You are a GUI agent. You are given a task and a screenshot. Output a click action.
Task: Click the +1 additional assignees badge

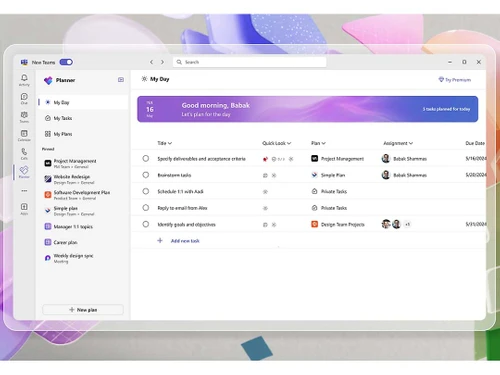click(407, 224)
